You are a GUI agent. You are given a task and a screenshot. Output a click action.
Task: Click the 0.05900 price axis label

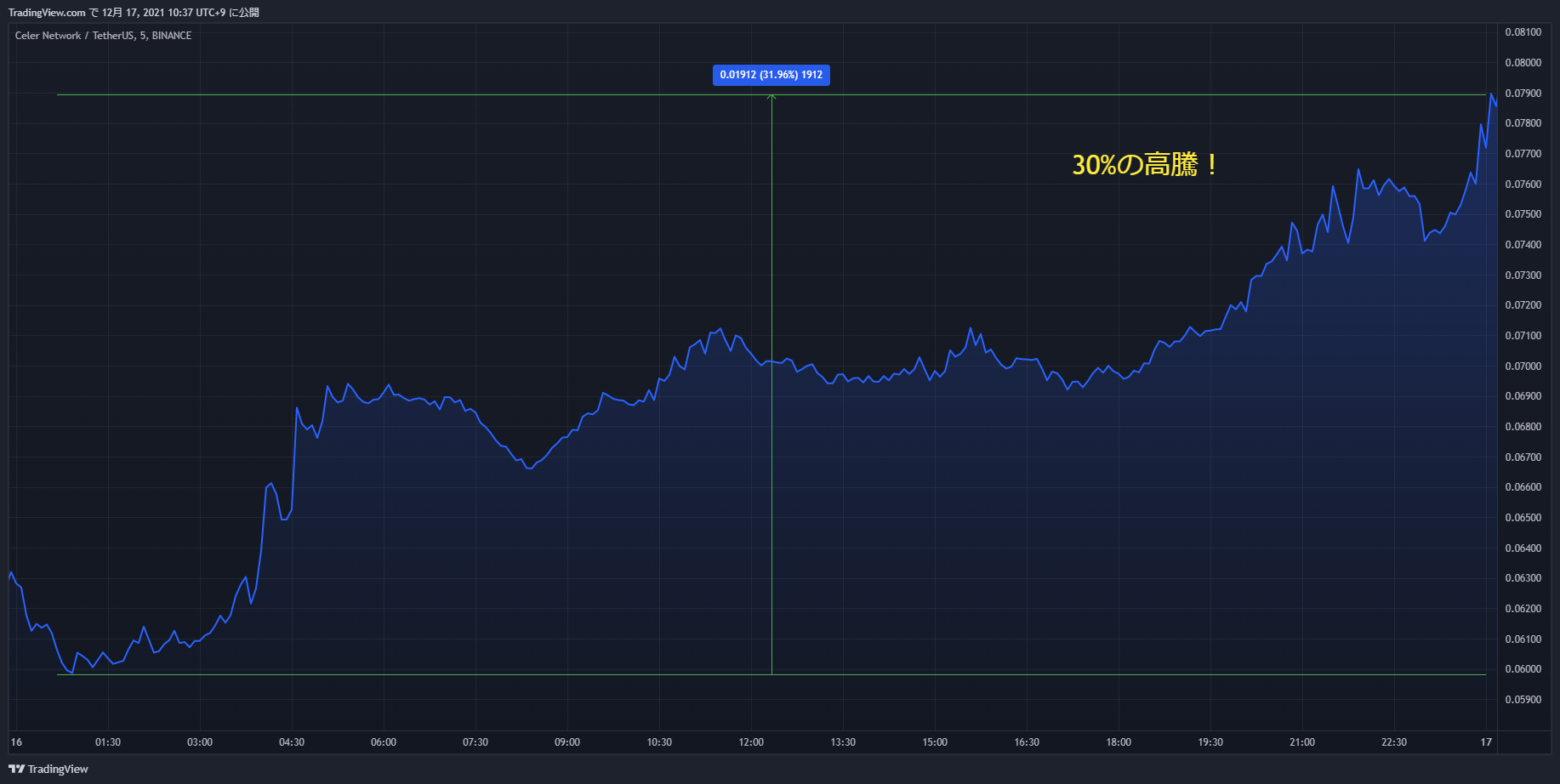coord(1523,700)
